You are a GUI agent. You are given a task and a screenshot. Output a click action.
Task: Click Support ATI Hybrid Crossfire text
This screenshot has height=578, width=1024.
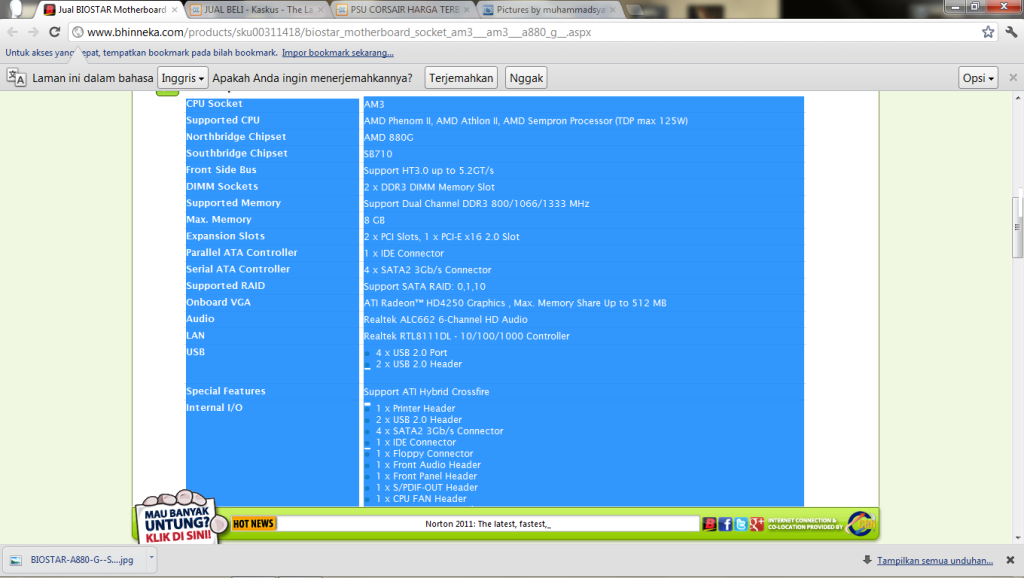(x=426, y=392)
